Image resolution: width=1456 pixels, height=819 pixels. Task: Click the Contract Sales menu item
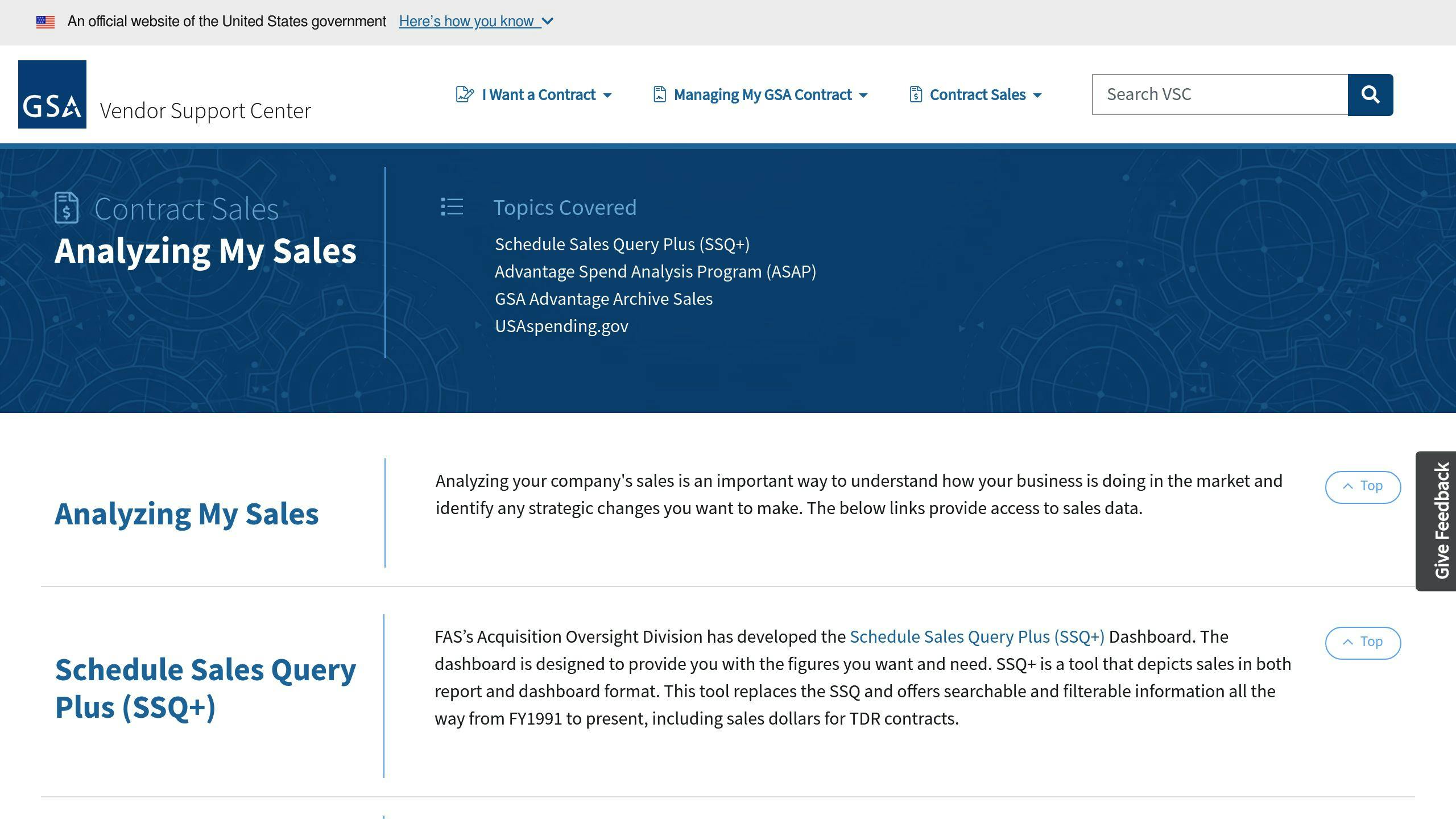(975, 94)
